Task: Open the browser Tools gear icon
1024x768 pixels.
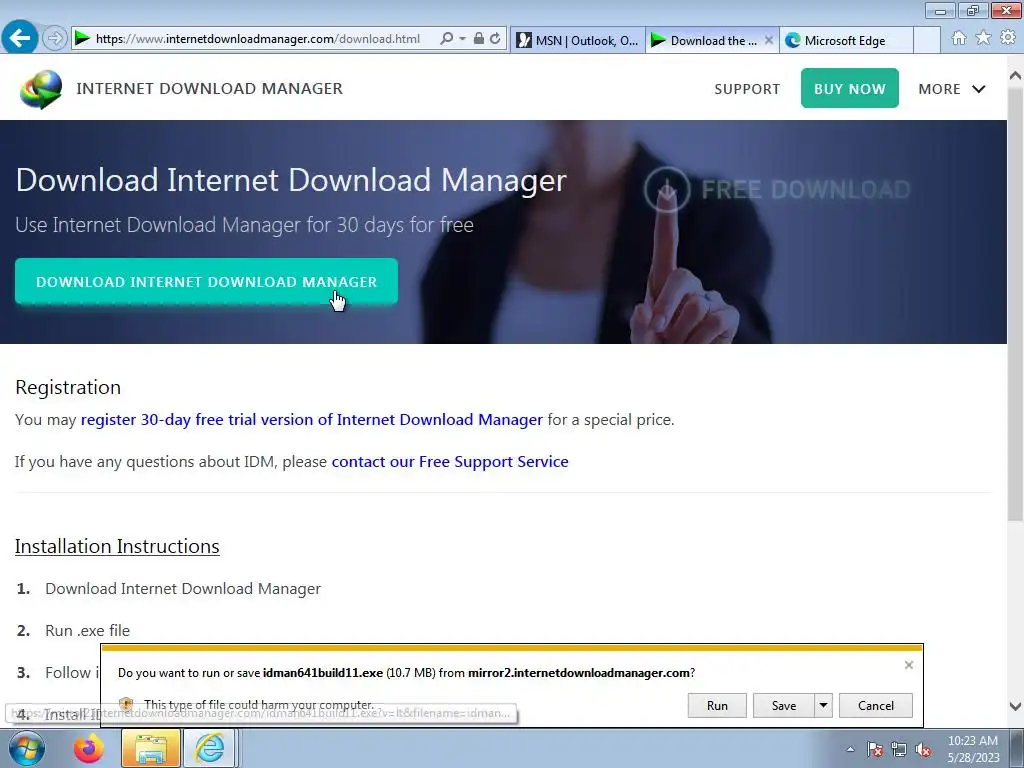Action: coord(1008,38)
